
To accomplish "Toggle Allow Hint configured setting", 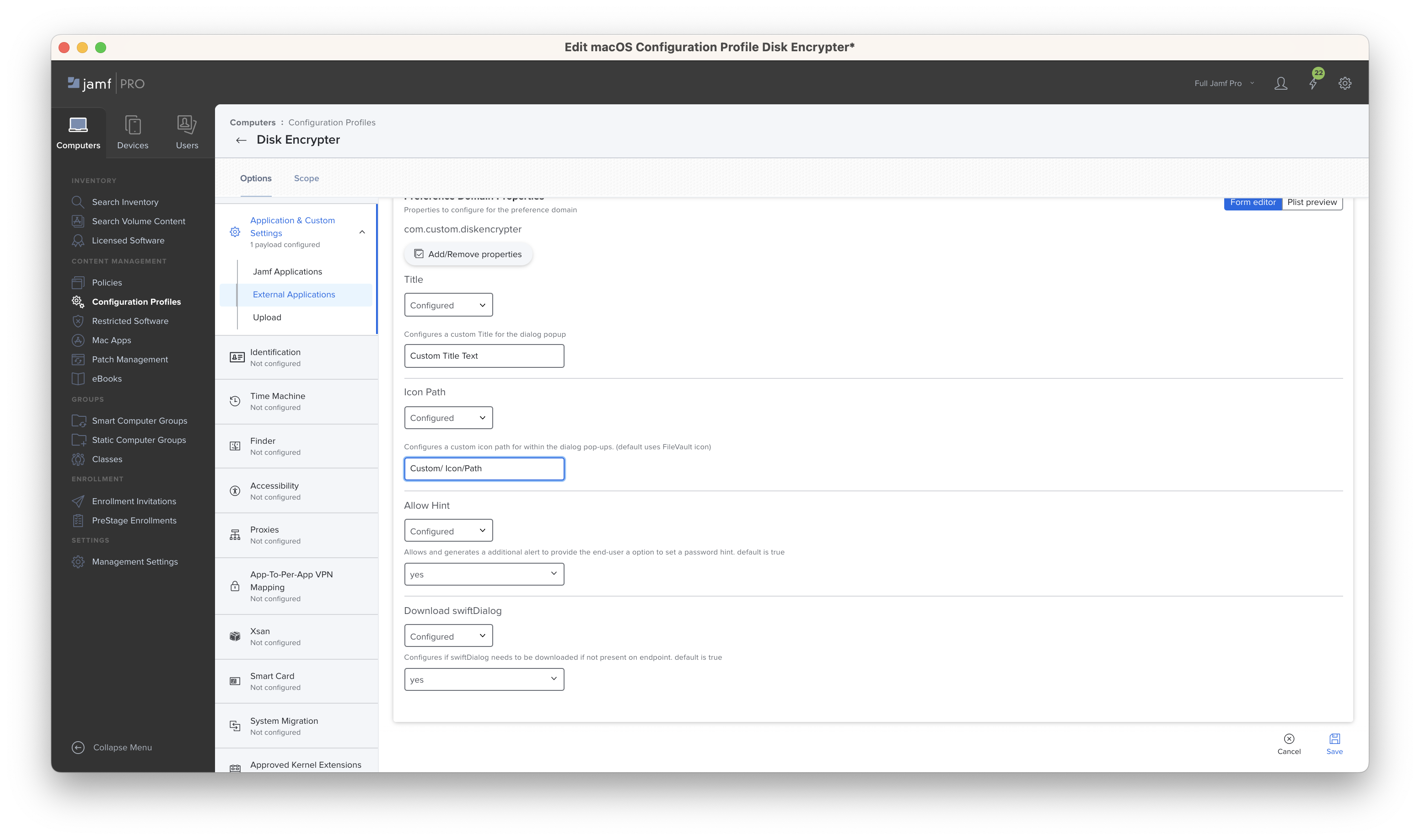I will [447, 530].
